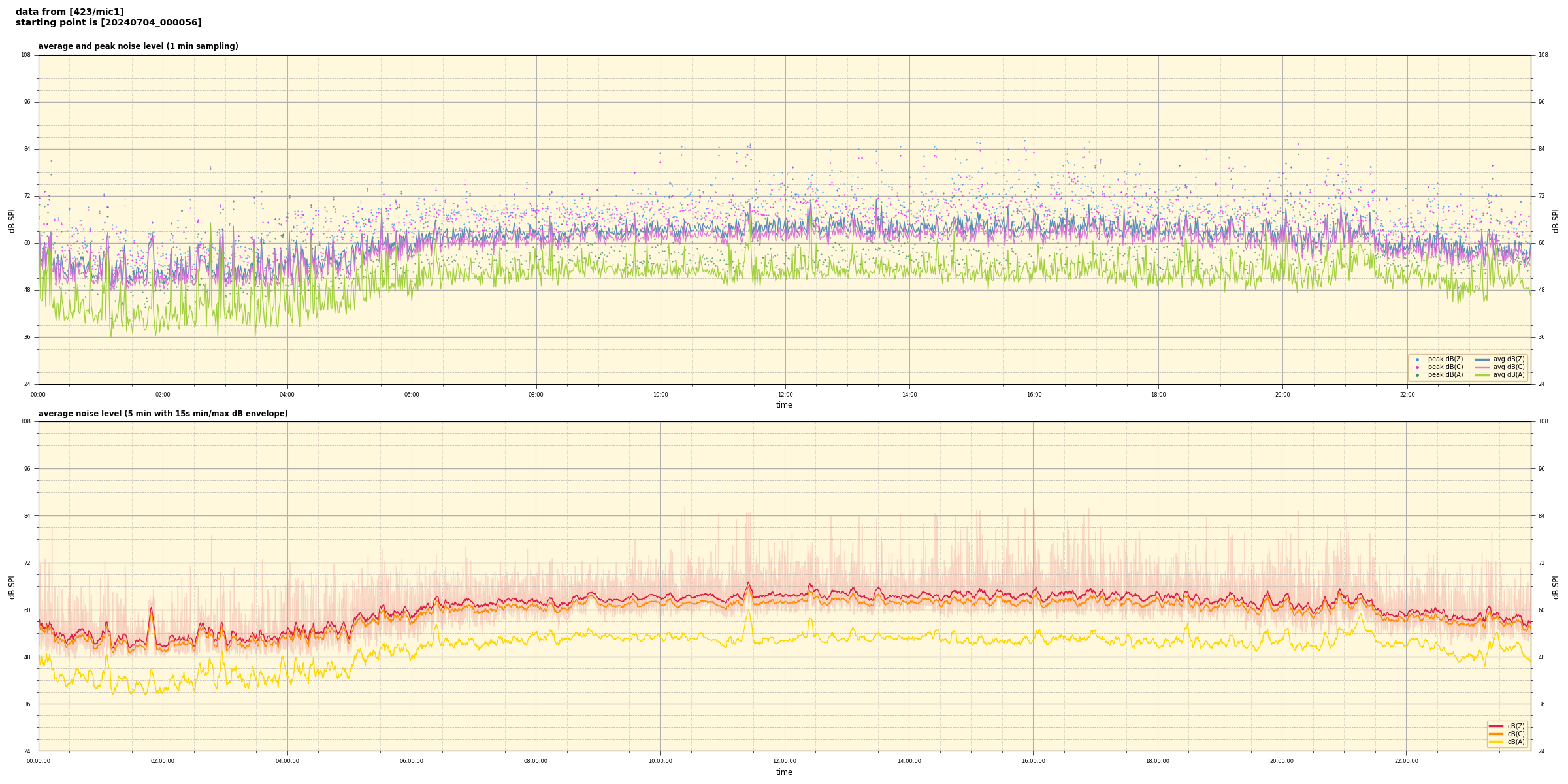Click the peak dB(Z) legend marker
1568x784 pixels.
click(1417, 359)
